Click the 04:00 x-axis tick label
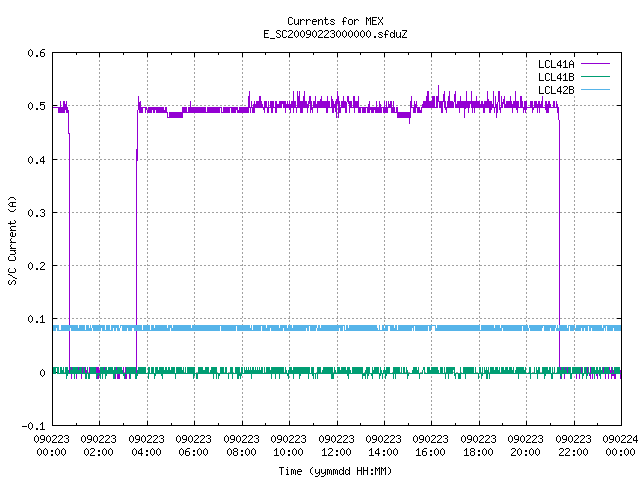Image resolution: width=640 pixels, height=480 pixels. point(147,452)
